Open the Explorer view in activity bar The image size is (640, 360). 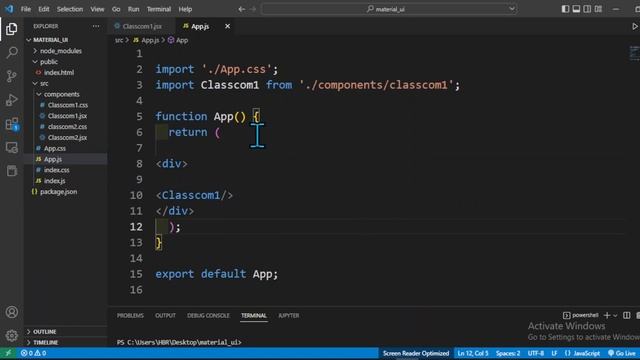pyautogui.click(x=11, y=29)
